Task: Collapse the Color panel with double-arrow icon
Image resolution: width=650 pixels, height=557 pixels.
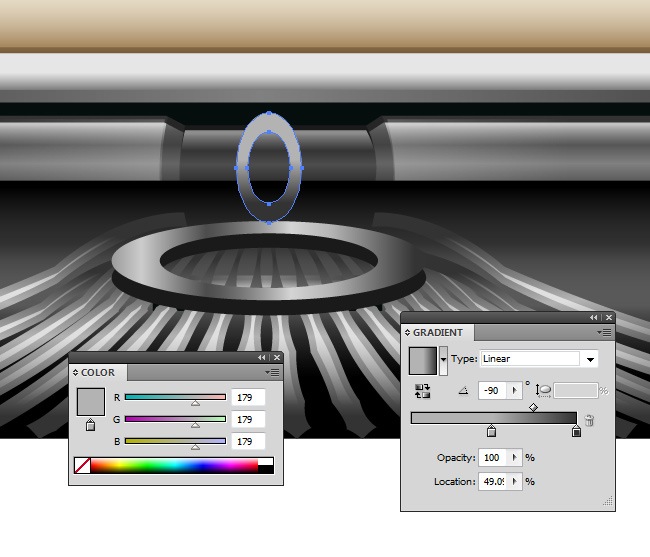Action: pos(262,357)
